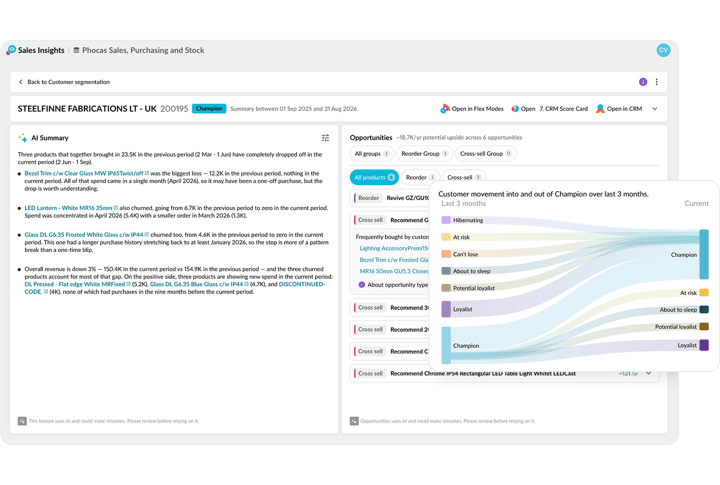Click the current Champion destination node
Viewport: 720px width, 485px height.
click(x=704, y=254)
